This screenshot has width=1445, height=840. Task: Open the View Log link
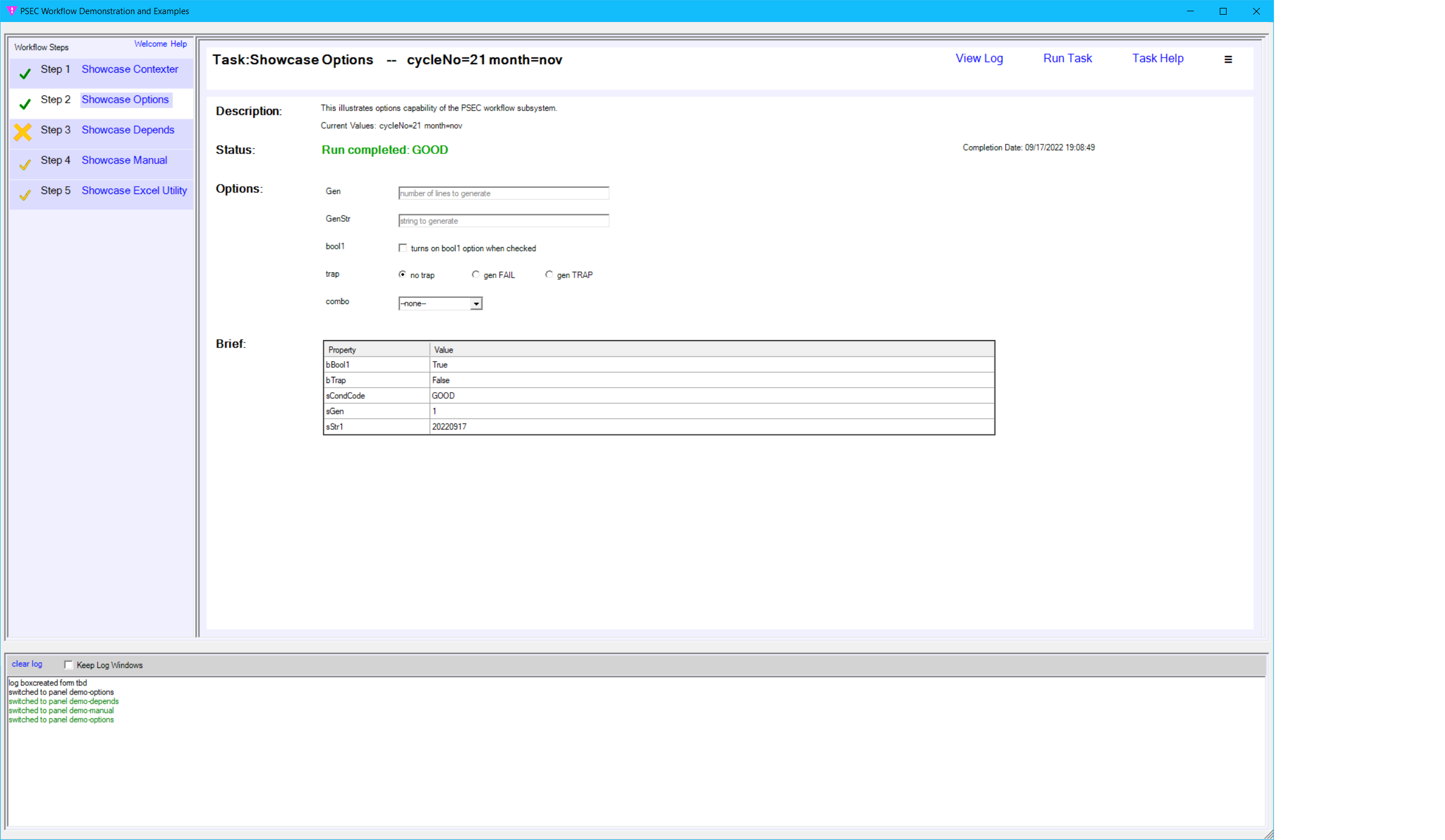[979, 59]
